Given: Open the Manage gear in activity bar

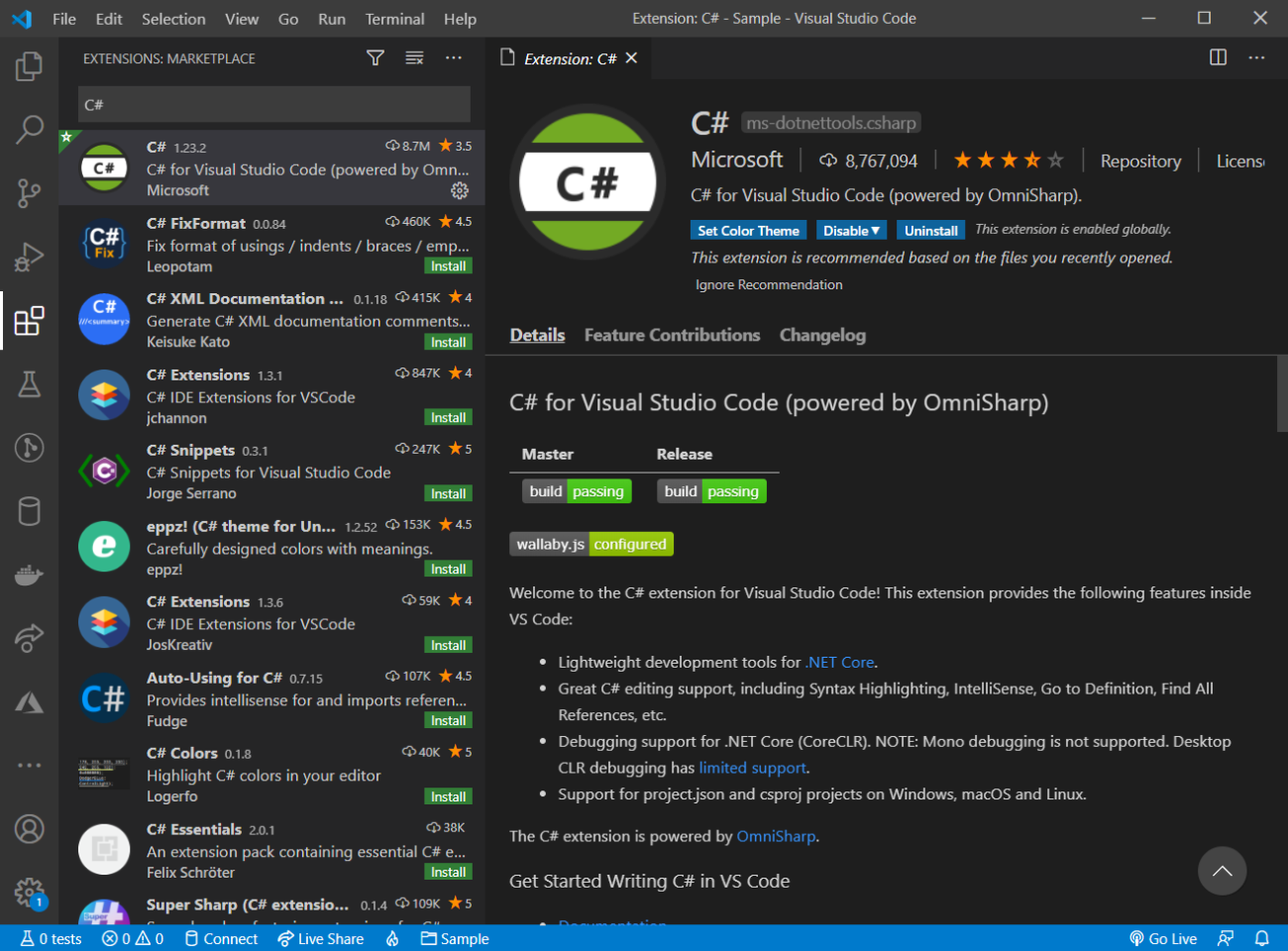Looking at the screenshot, I should coord(29,893).
